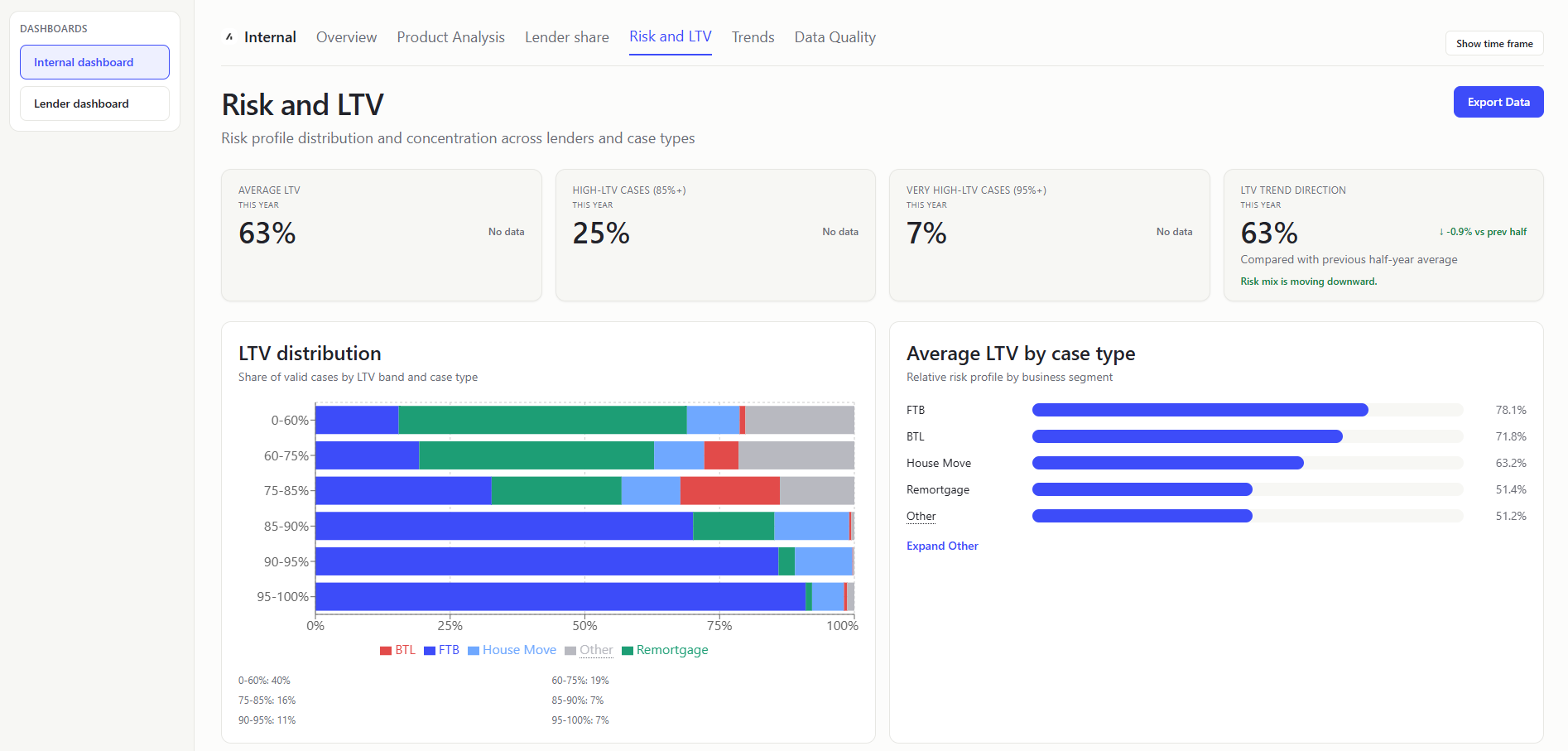1568x751 pixels.
Task: Switch to the Data Quality tab
Action: pyautogui.click(x=835, y=37)
